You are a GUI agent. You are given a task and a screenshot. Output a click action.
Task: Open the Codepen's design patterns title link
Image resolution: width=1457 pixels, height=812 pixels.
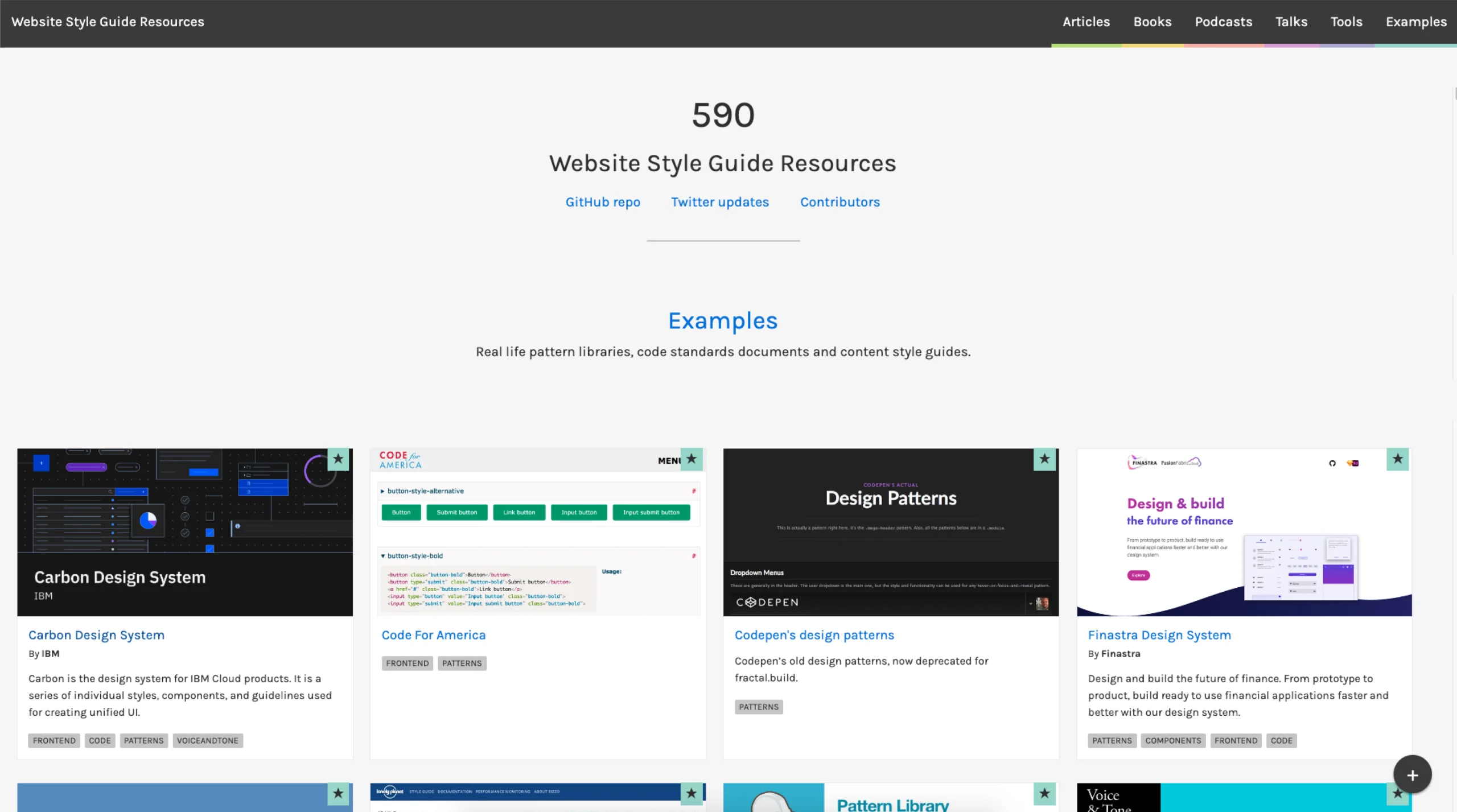click(x=814, y=635)
